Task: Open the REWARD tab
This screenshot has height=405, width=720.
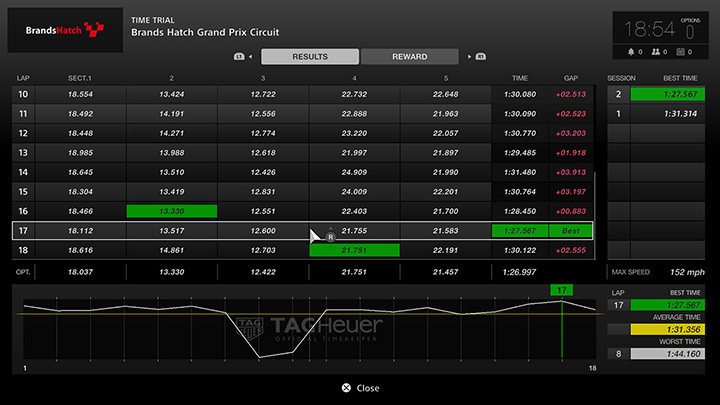Action: [x=410, y=57]
